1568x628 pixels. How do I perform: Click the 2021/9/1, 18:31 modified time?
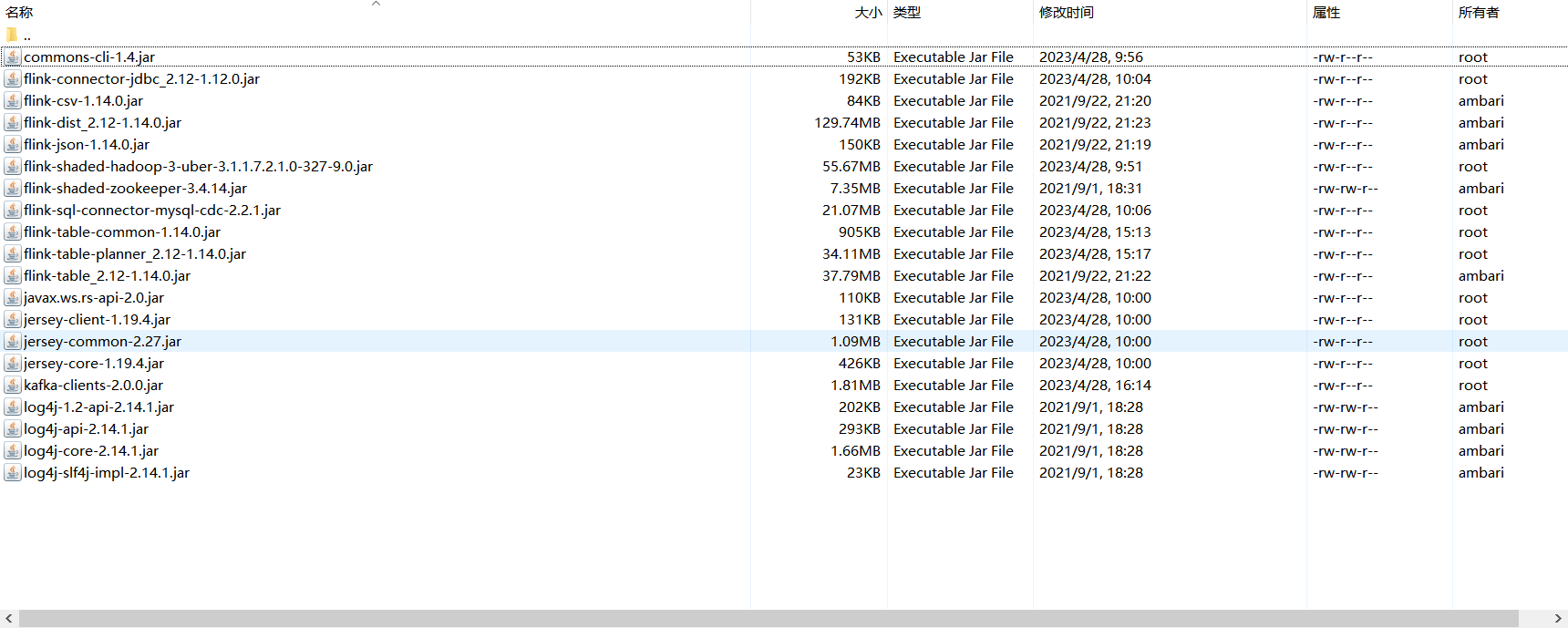[1090, 188]
